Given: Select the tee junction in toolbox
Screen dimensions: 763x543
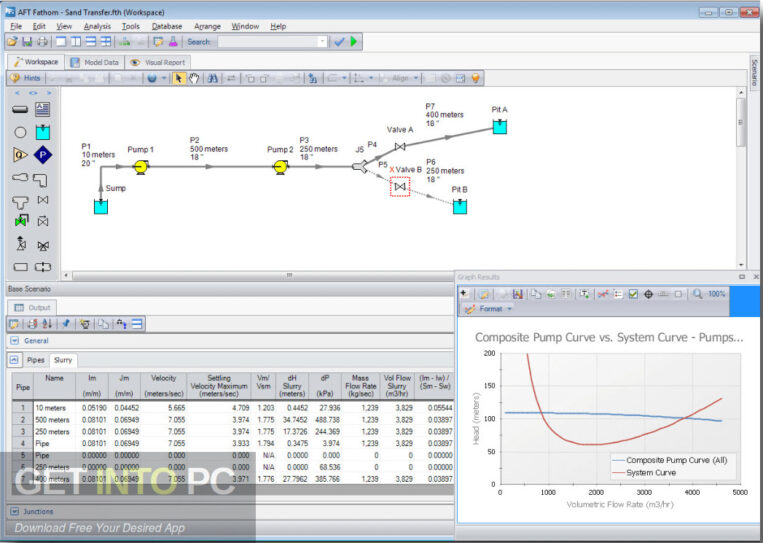Looking at the screenshot, I should pos(20,201).
